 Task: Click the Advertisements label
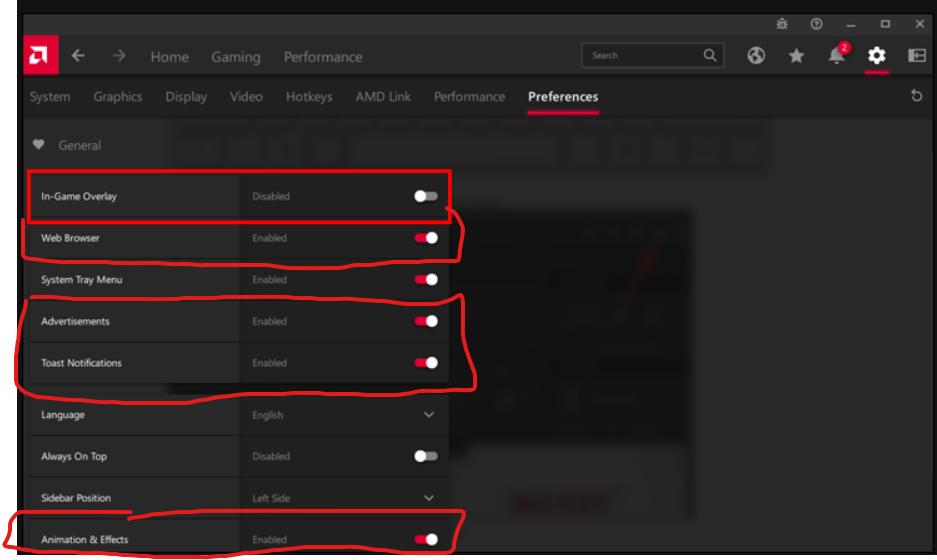pyautogui.click(x=75, y=322)
